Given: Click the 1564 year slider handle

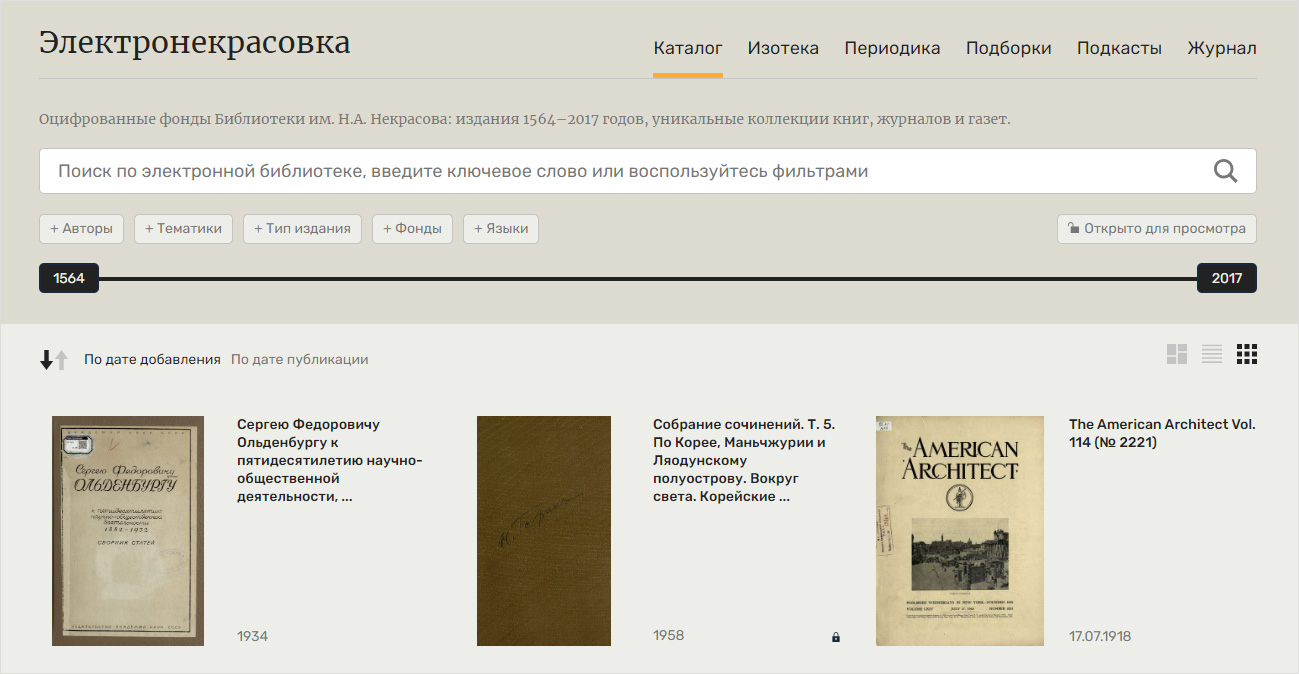Looking at the screenshot, I should pyautogui.click(x=69, y=279).
